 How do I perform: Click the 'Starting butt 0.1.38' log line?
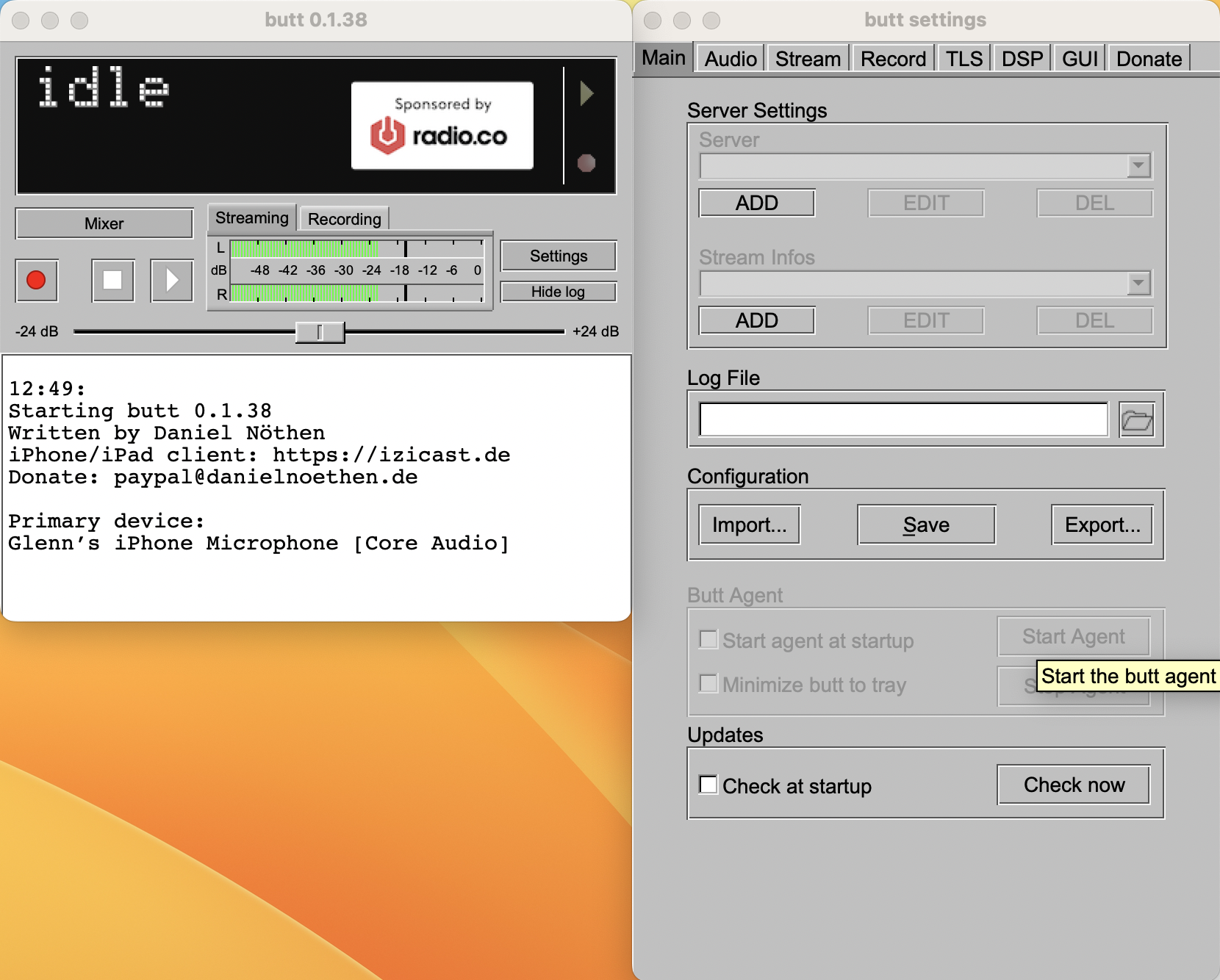point(140,411)
